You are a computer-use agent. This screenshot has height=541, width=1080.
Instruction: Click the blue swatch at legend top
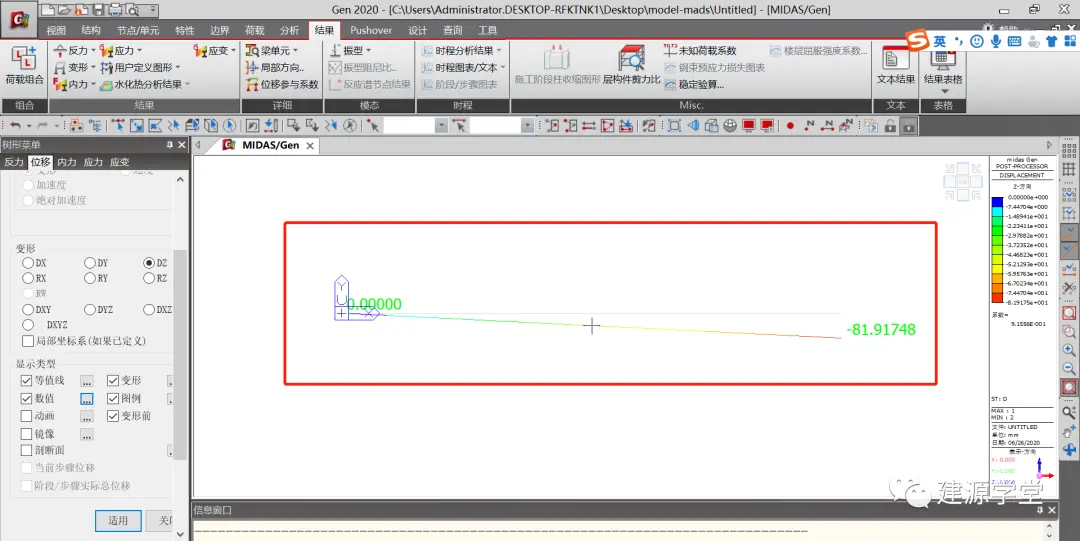tap(997, 202)
